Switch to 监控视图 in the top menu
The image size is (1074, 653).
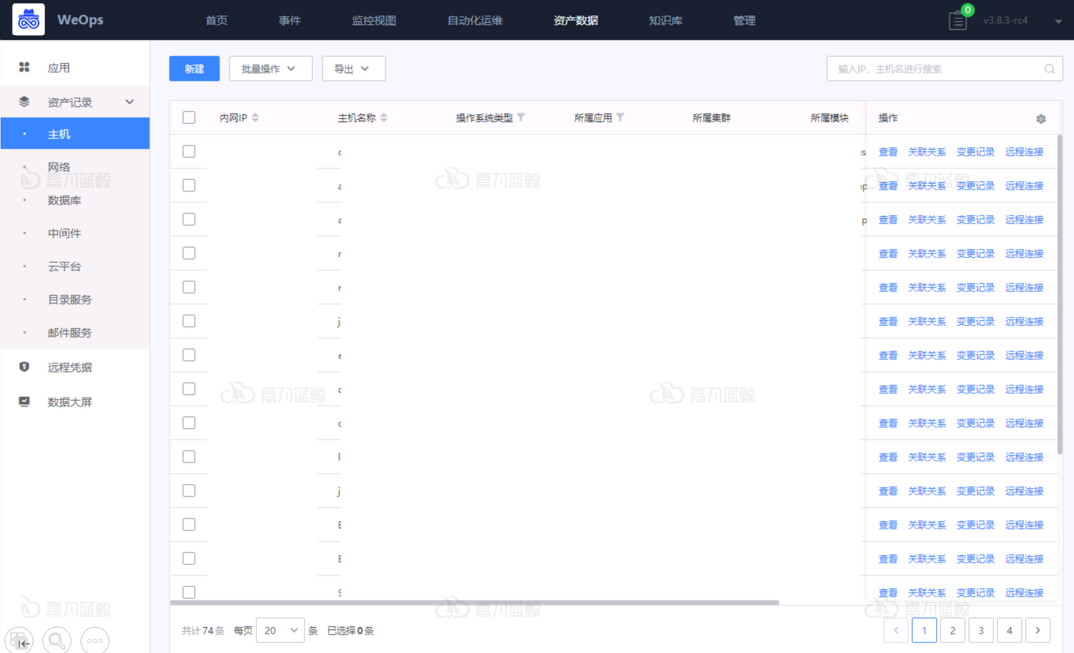[x=375, y=19]
